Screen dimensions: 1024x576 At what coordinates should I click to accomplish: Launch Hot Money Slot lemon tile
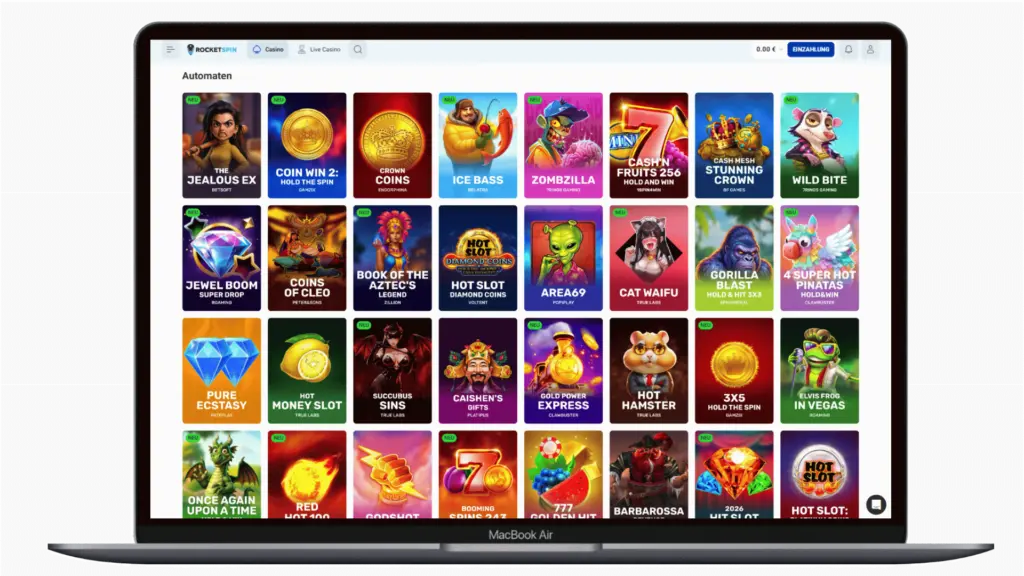coord(307,370)
